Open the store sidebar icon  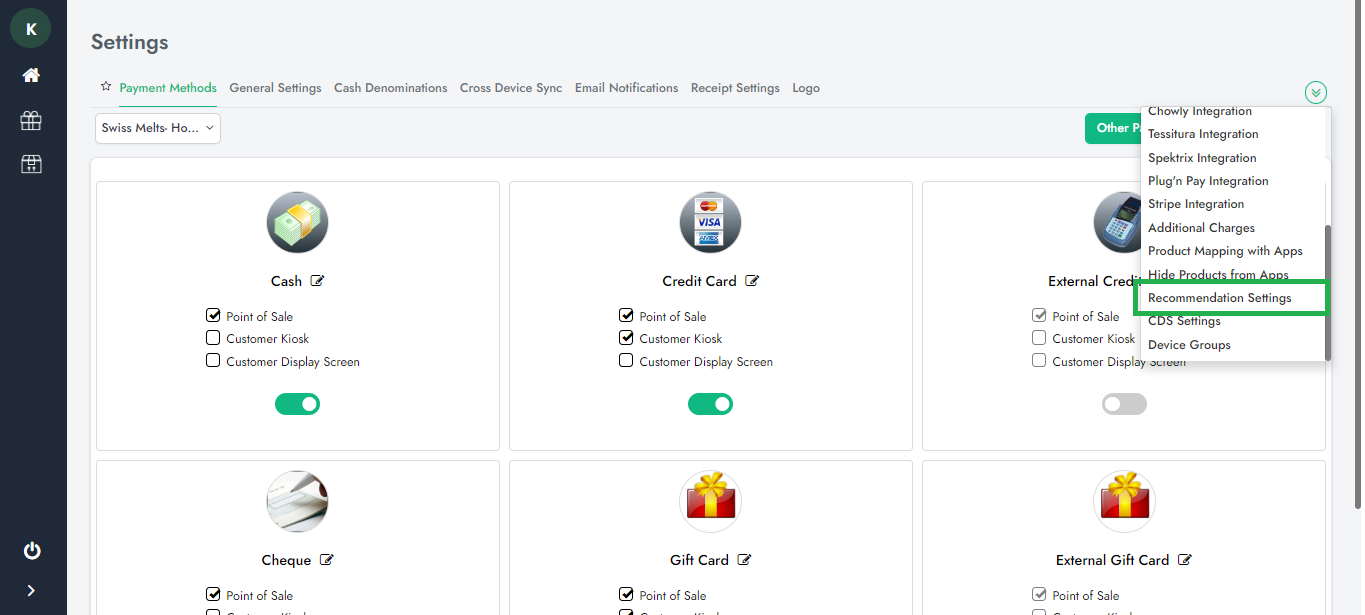pyautogui.click(x=31, y=164)
